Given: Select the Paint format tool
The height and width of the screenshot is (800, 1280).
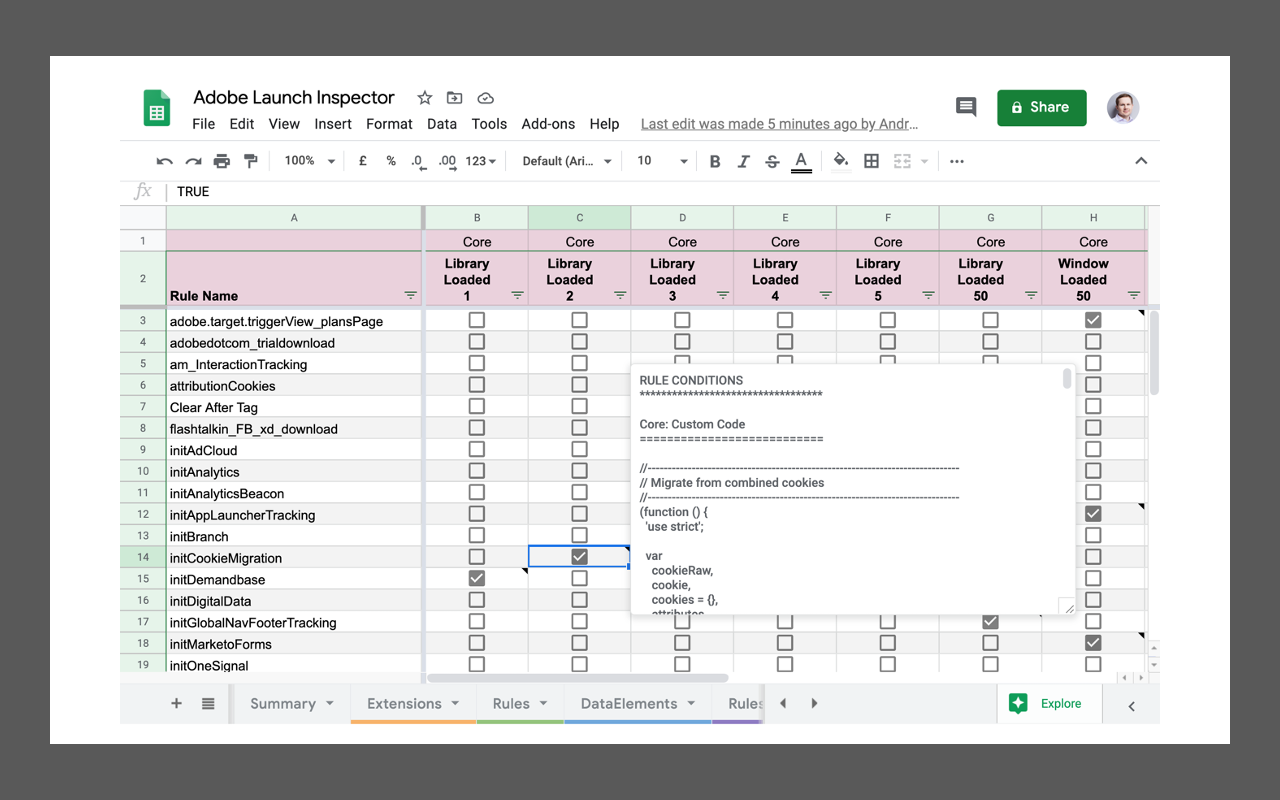Looking at the screenshot, I should pos(251,161).
